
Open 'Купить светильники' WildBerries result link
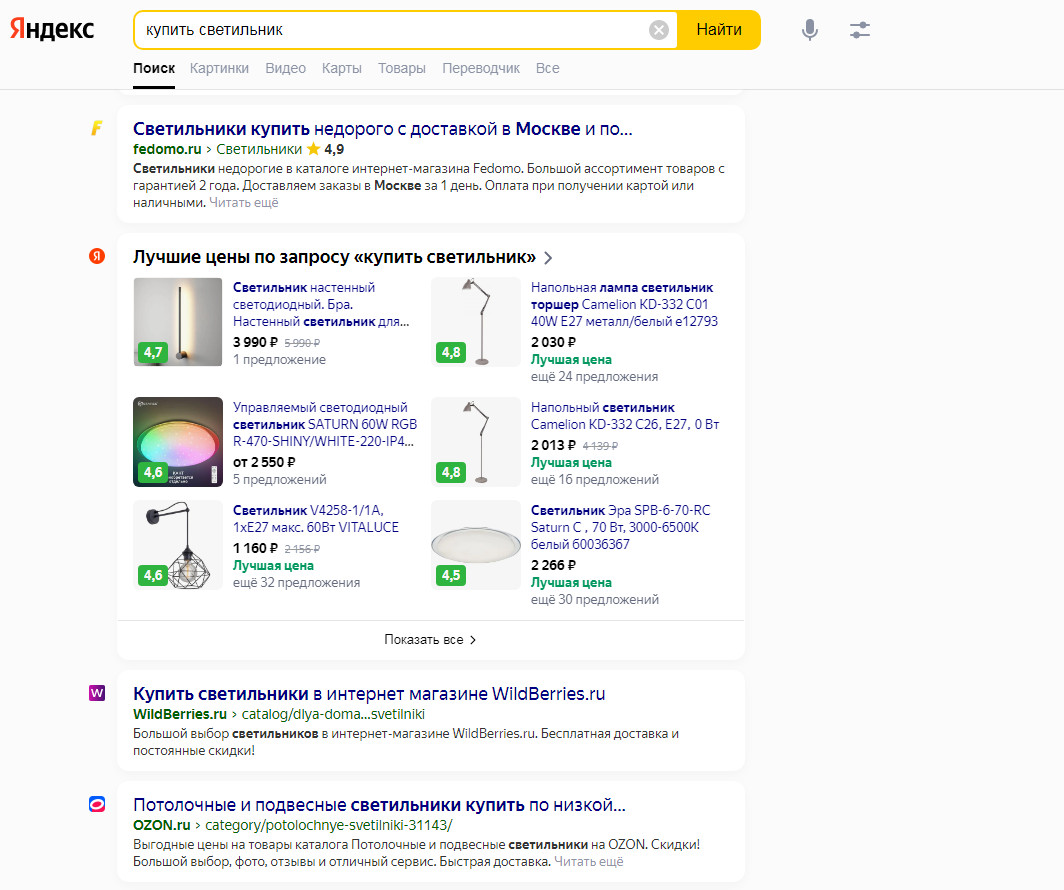(x=369, y=694)
